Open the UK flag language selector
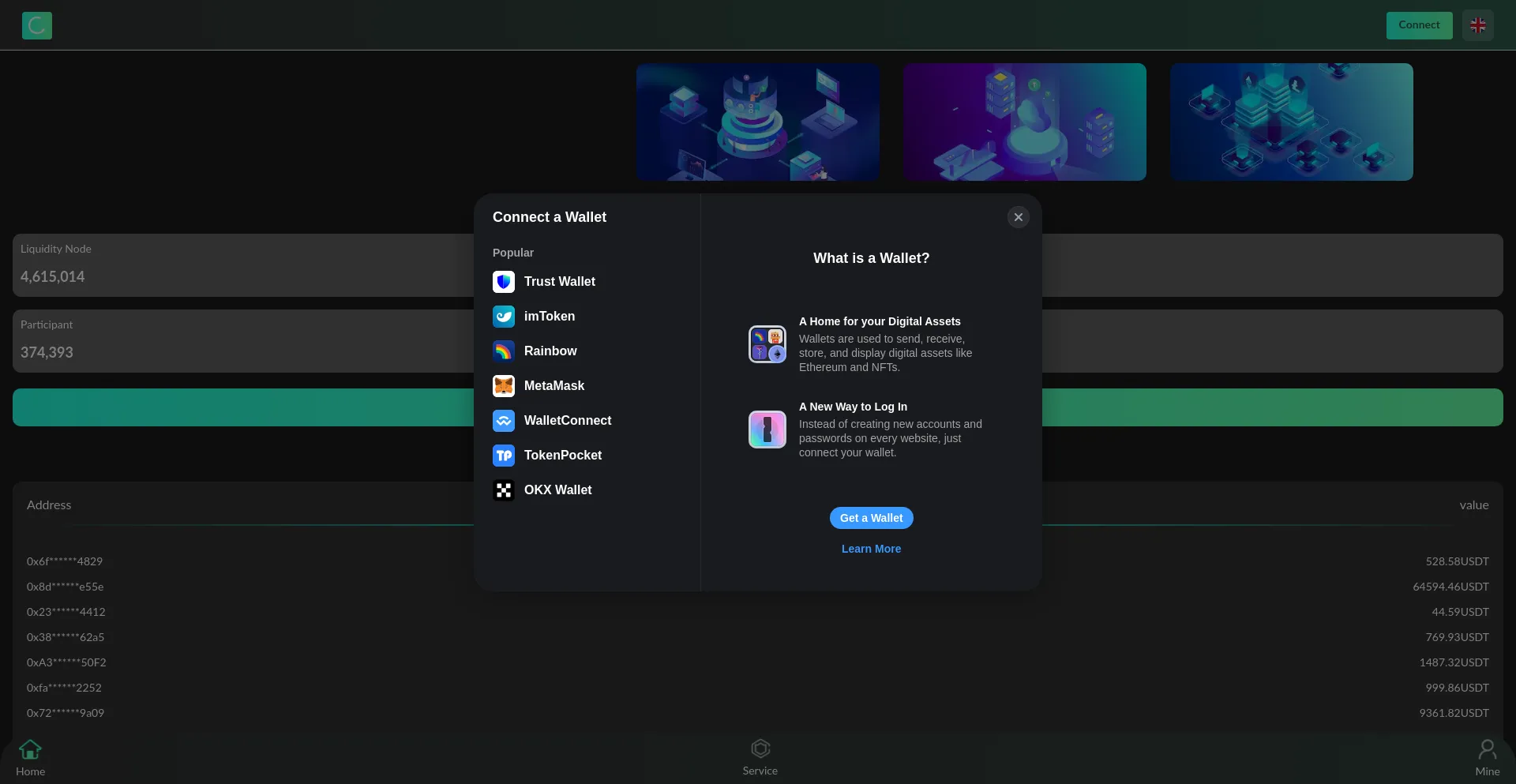The image size is (1516, 784). pyautogui.click(x=1478, y=25)
